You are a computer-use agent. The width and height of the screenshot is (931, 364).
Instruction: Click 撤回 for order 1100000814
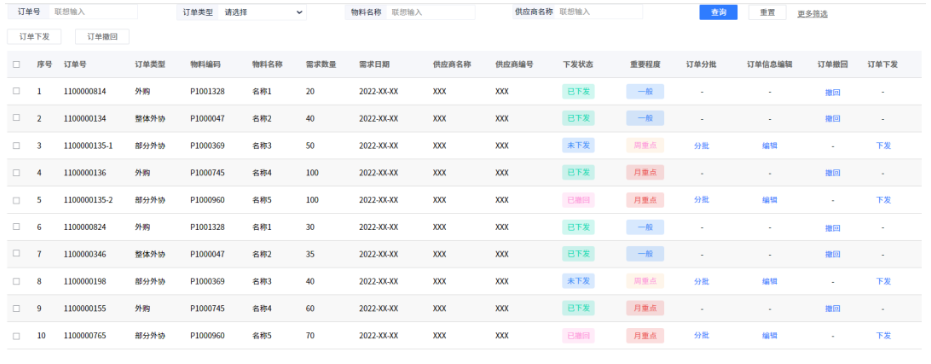point(832,92)
